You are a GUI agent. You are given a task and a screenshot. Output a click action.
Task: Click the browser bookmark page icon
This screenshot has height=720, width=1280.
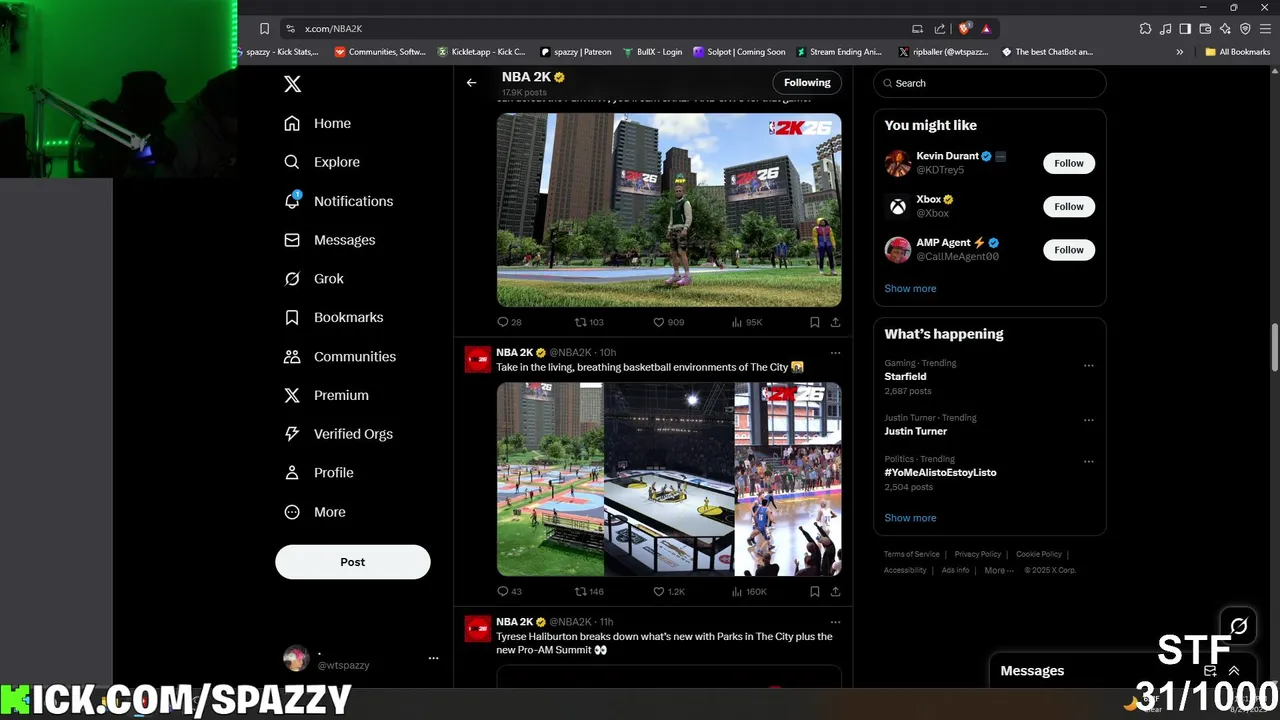point(264,28)
